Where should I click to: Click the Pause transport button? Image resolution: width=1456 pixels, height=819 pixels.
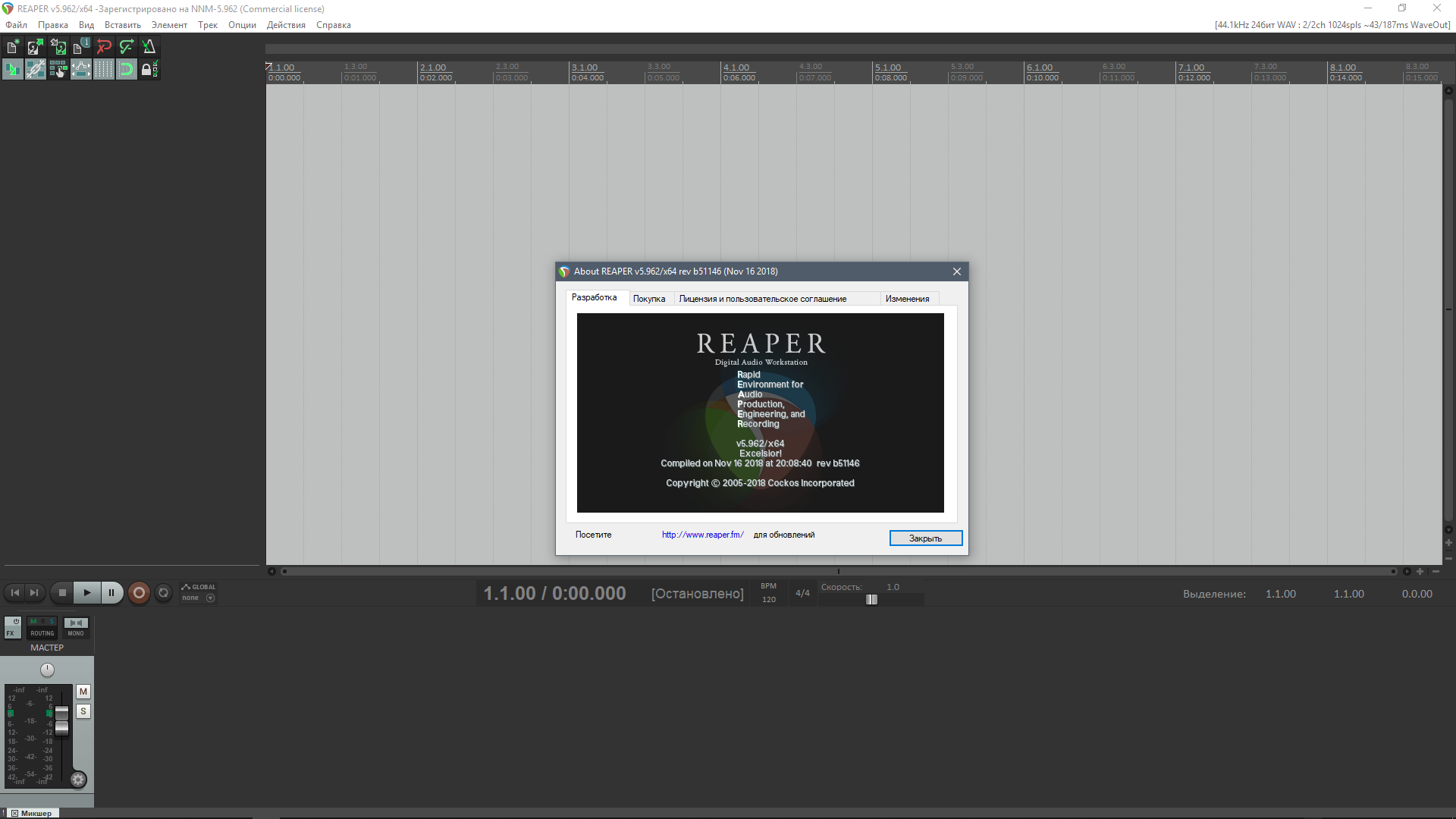(111, 593)
